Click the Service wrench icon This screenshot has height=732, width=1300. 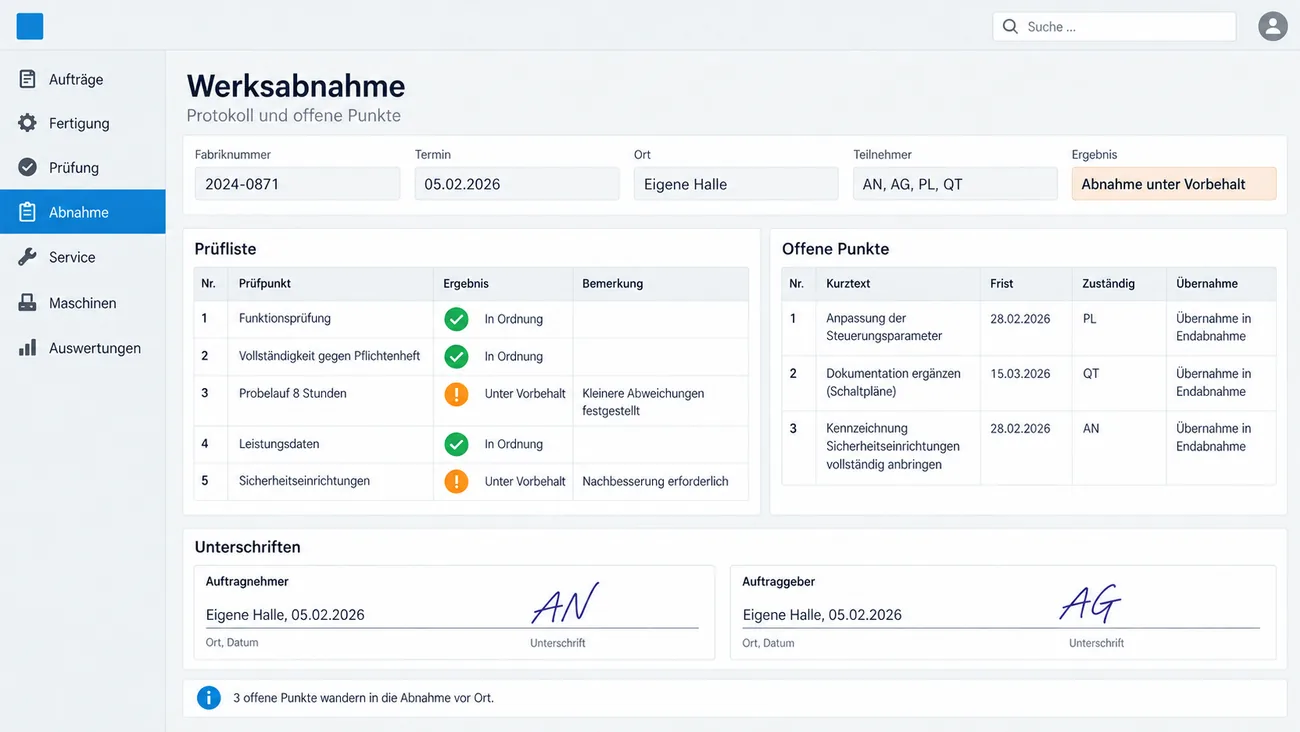pyautogui.click(x=28, y=257)
